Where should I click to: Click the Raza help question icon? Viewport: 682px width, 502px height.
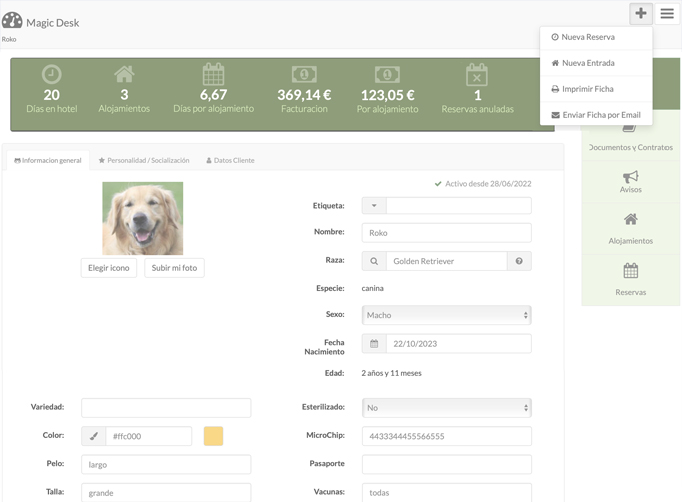pyautogui.click(x=519, y=261)
